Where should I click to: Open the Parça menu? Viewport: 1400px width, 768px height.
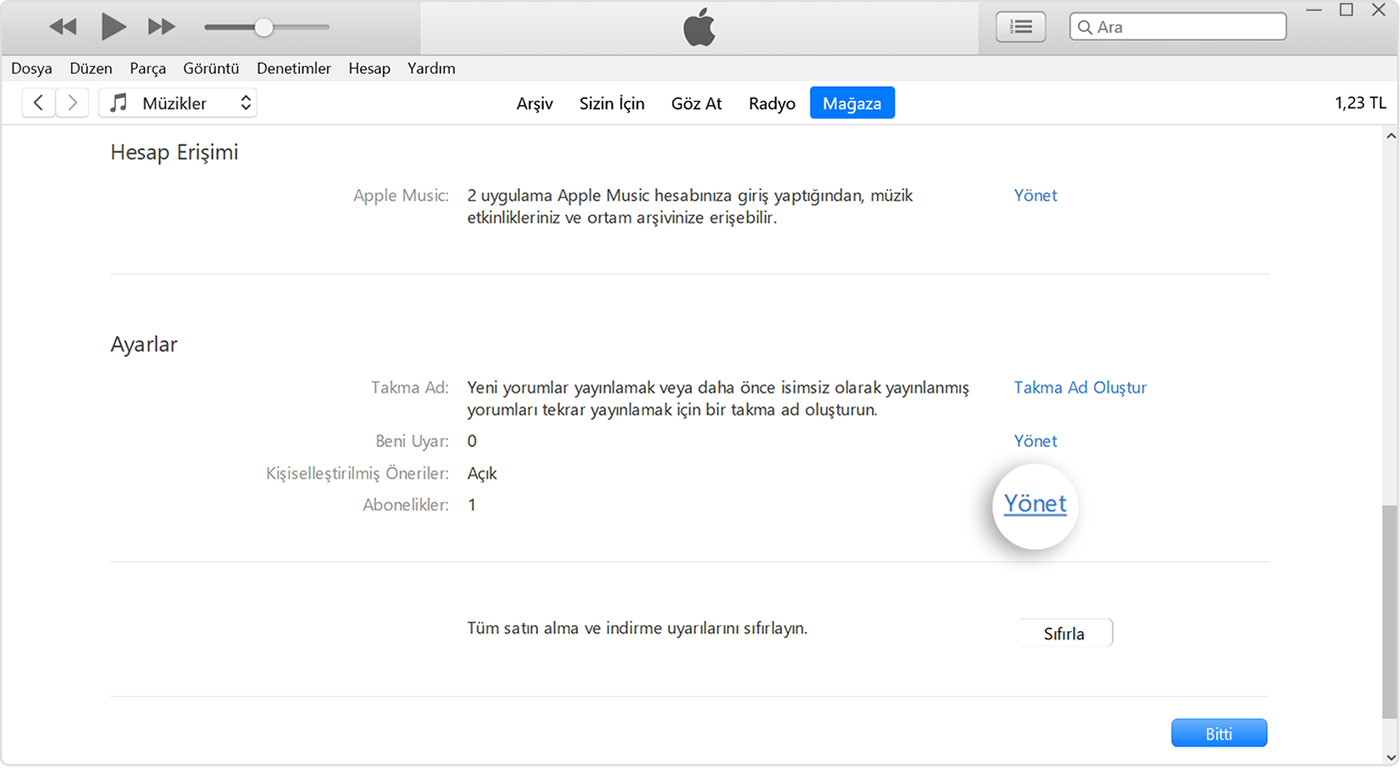pyautogui.click(x=148, y=68)
